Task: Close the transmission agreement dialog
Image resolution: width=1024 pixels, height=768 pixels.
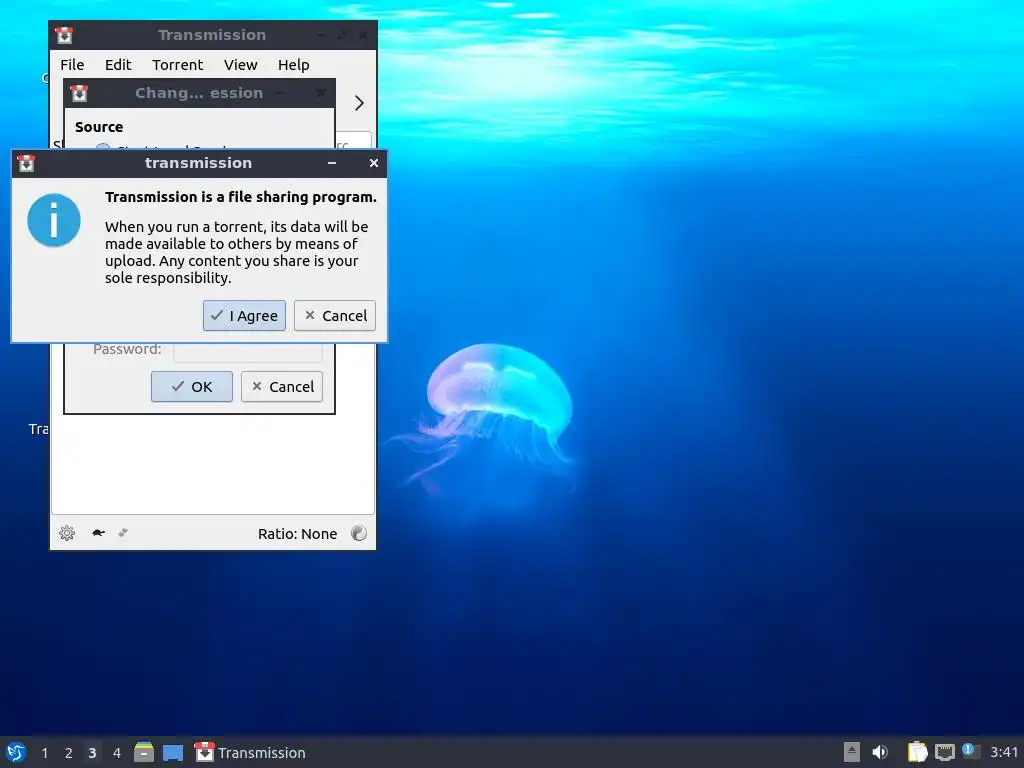Action: tap(374, 163)
